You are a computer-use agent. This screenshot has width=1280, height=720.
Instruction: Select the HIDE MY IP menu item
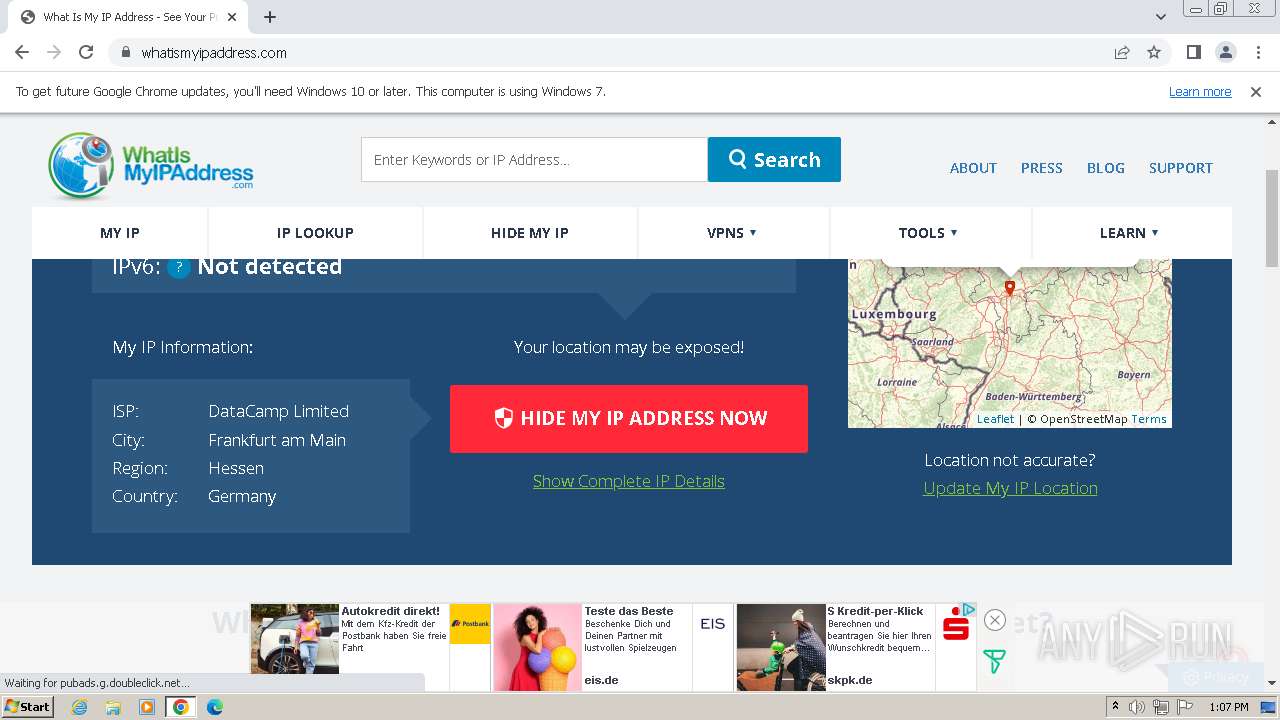click(x=530, y=233)
